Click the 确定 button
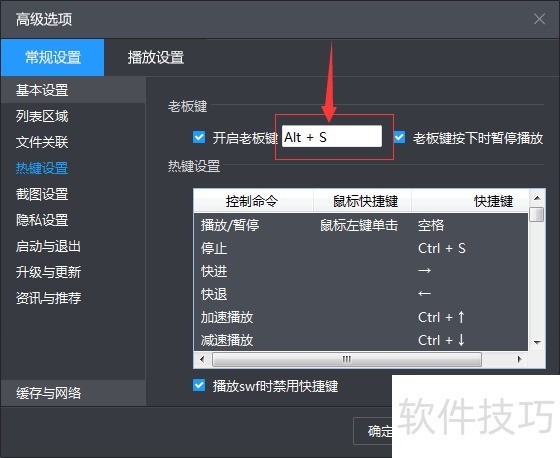This screenshot has width=560, height=458. (373, 431)
